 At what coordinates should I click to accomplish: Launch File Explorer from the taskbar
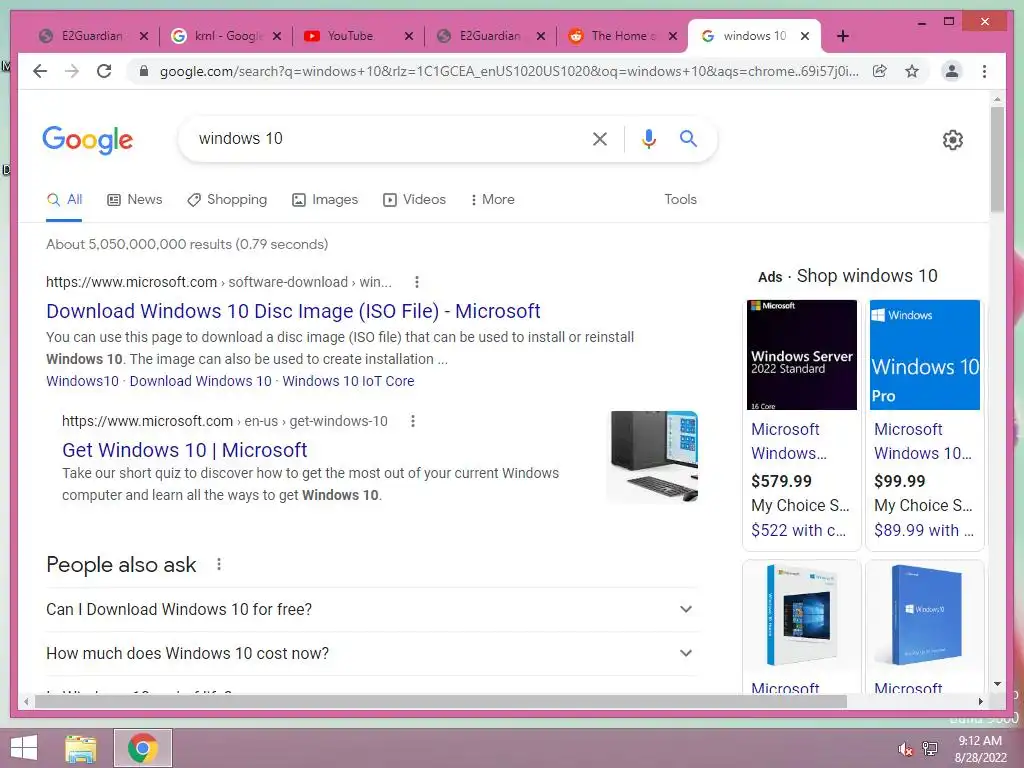(81, 748)
